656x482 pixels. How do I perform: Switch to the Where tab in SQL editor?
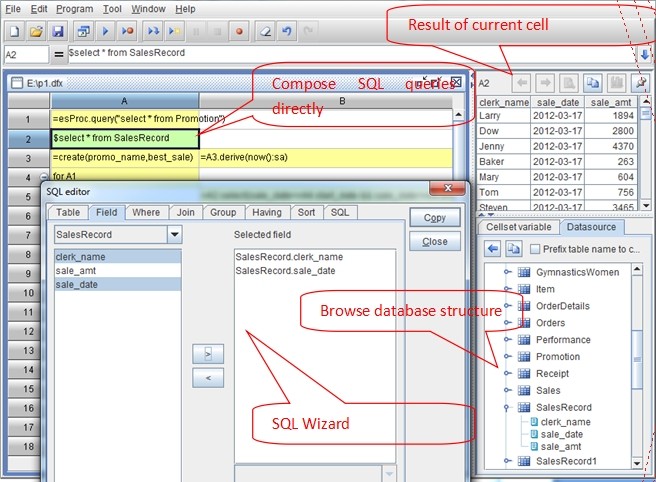point(146,213)
